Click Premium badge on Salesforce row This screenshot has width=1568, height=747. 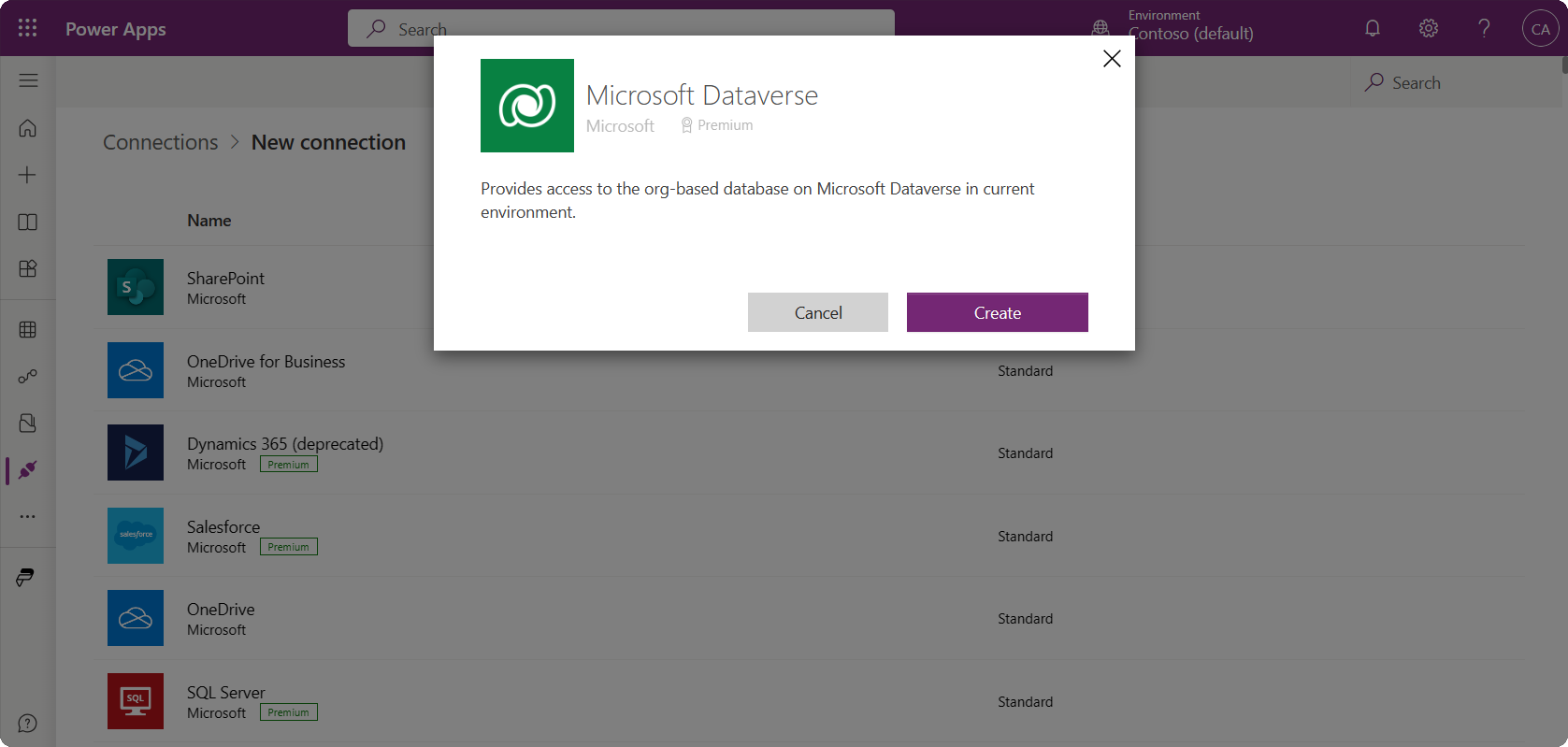pyautogui.click(x=289, y=547)
